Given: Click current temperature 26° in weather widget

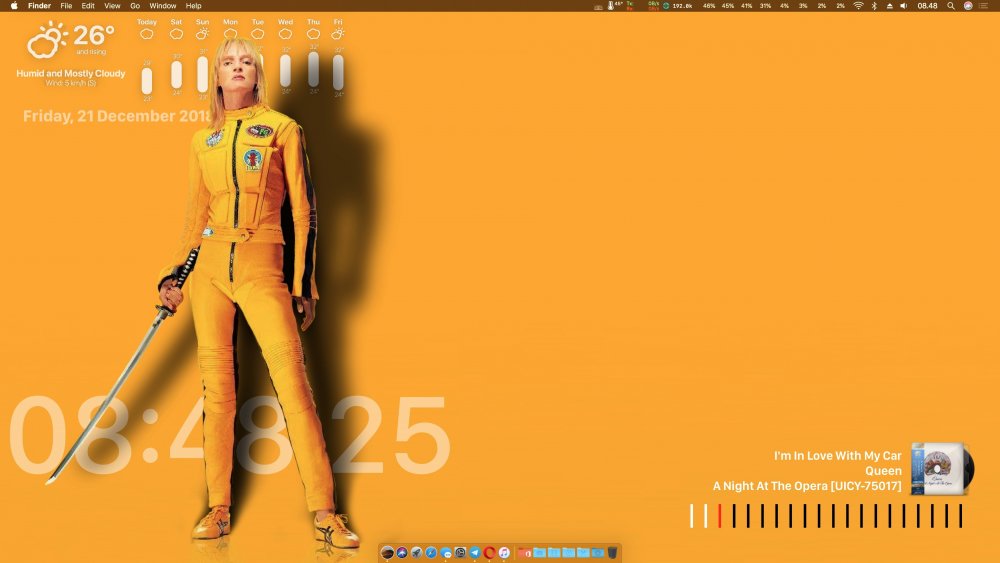Looking at the screenshot, I should (94, 34).
